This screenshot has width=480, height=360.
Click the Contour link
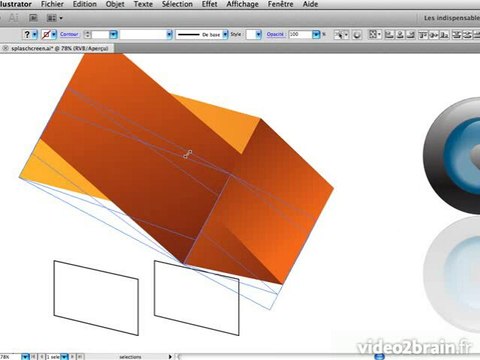(69, 34)
